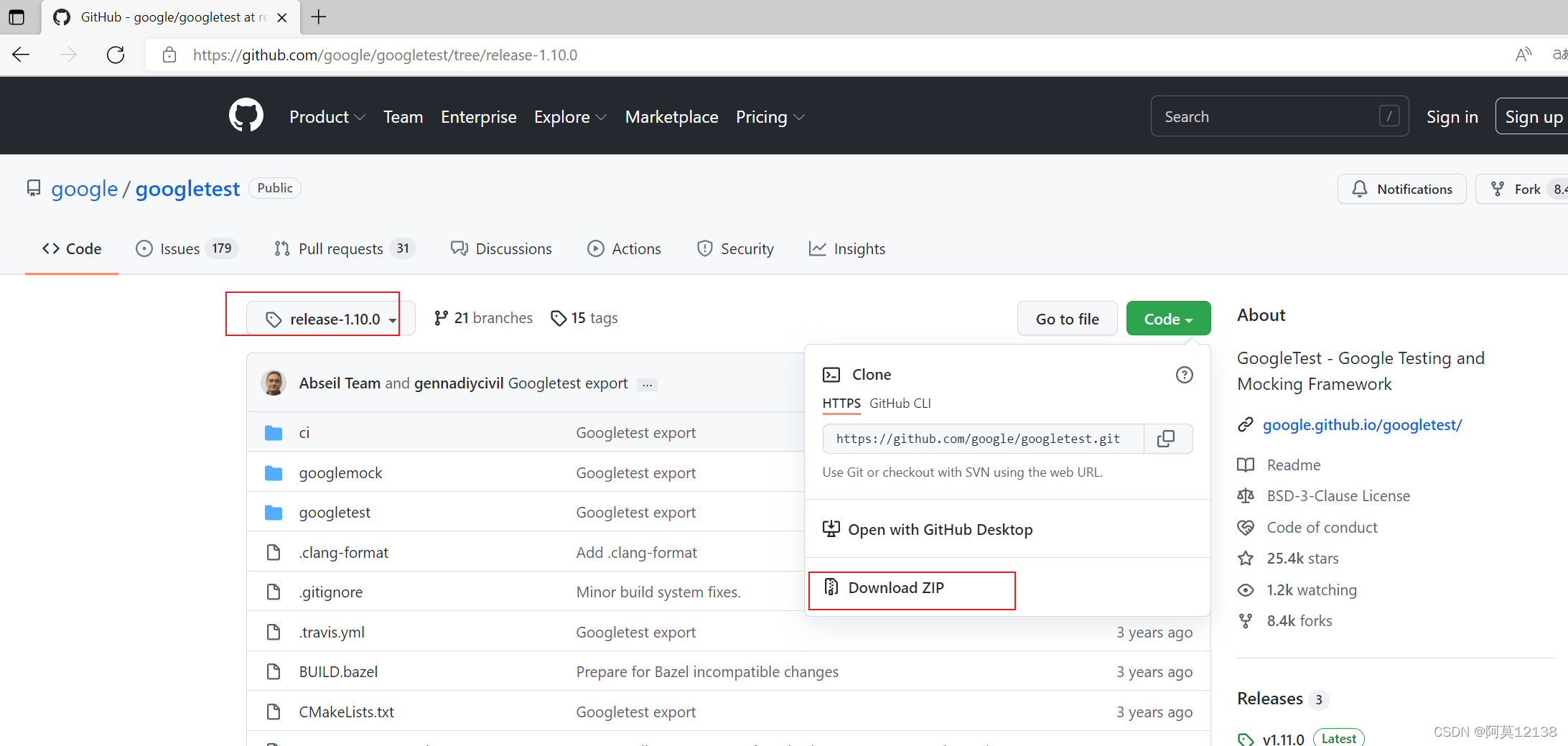Screen dimensions: 1568x746
Task: Select the clone URL text field
Action: (x=984, y=439)
